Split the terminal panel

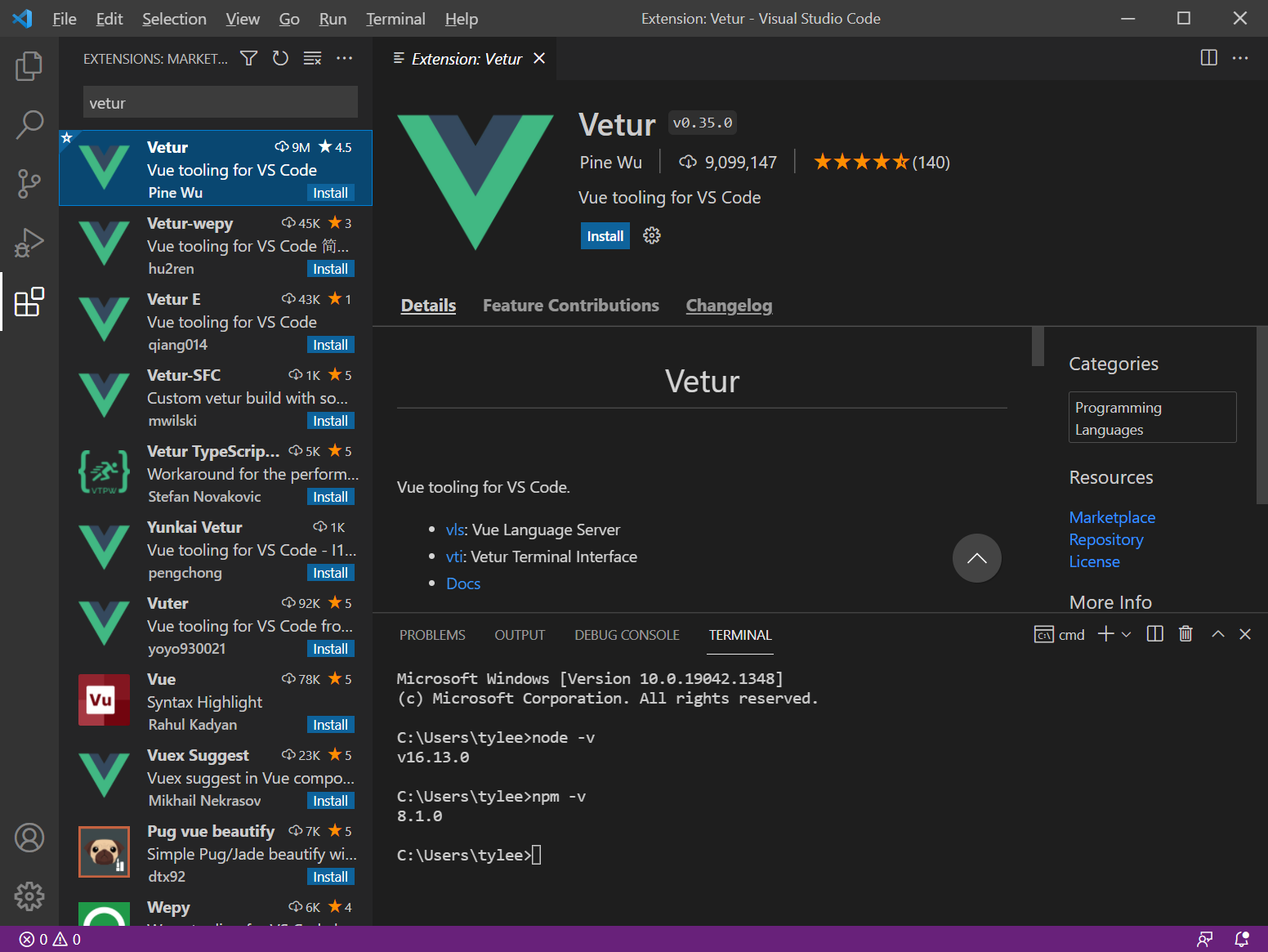pyautogui.click(x=1154, y=634)
